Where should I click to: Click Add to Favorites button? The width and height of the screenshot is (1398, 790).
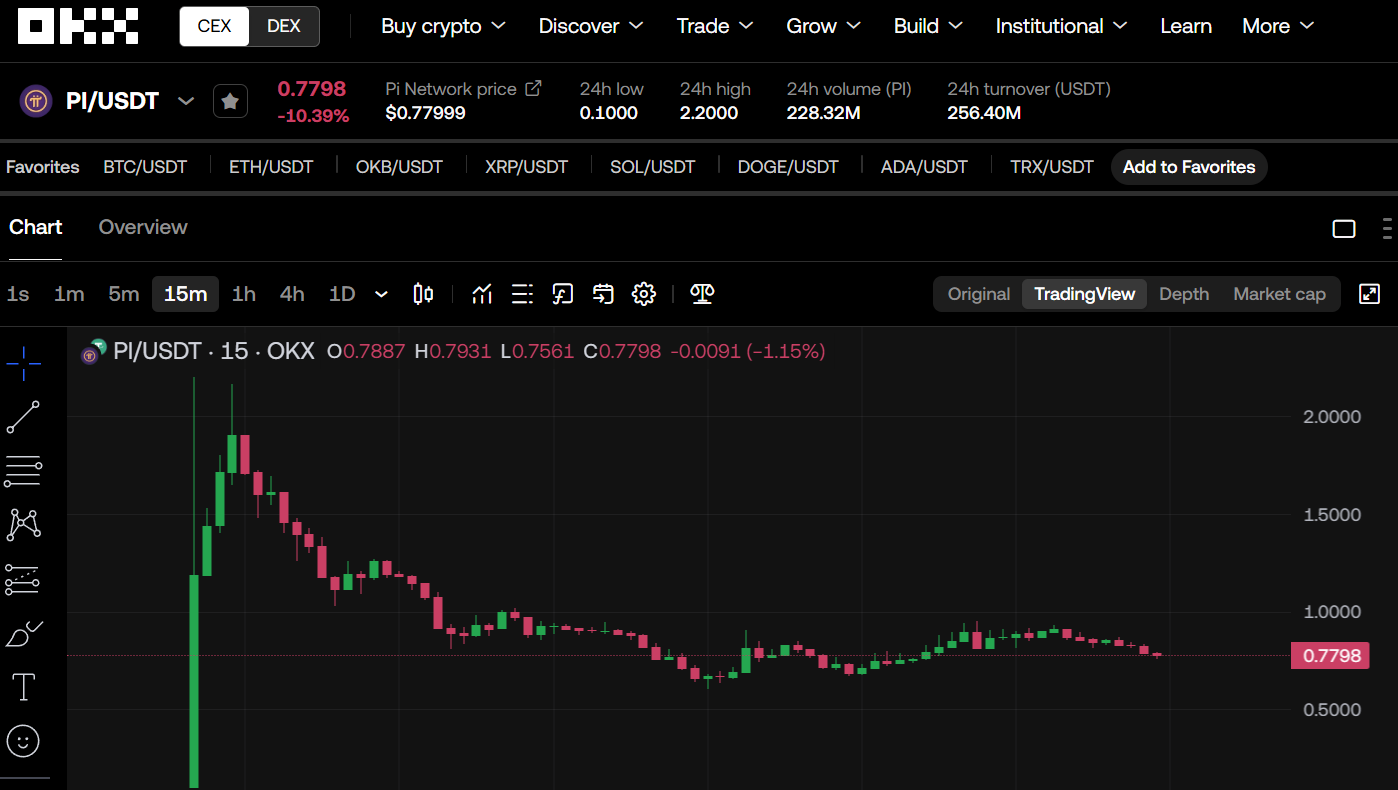click(x=1188, y=167)
